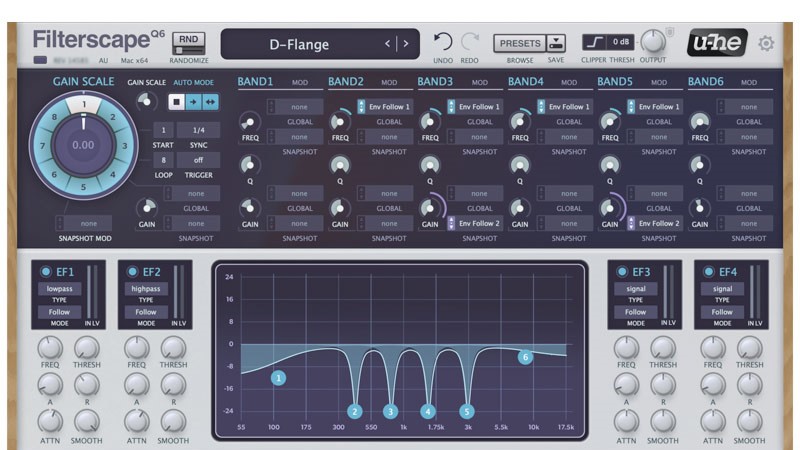
Task: Select snapshot 3 on the gain scale ring
Action: pos(124,146)
